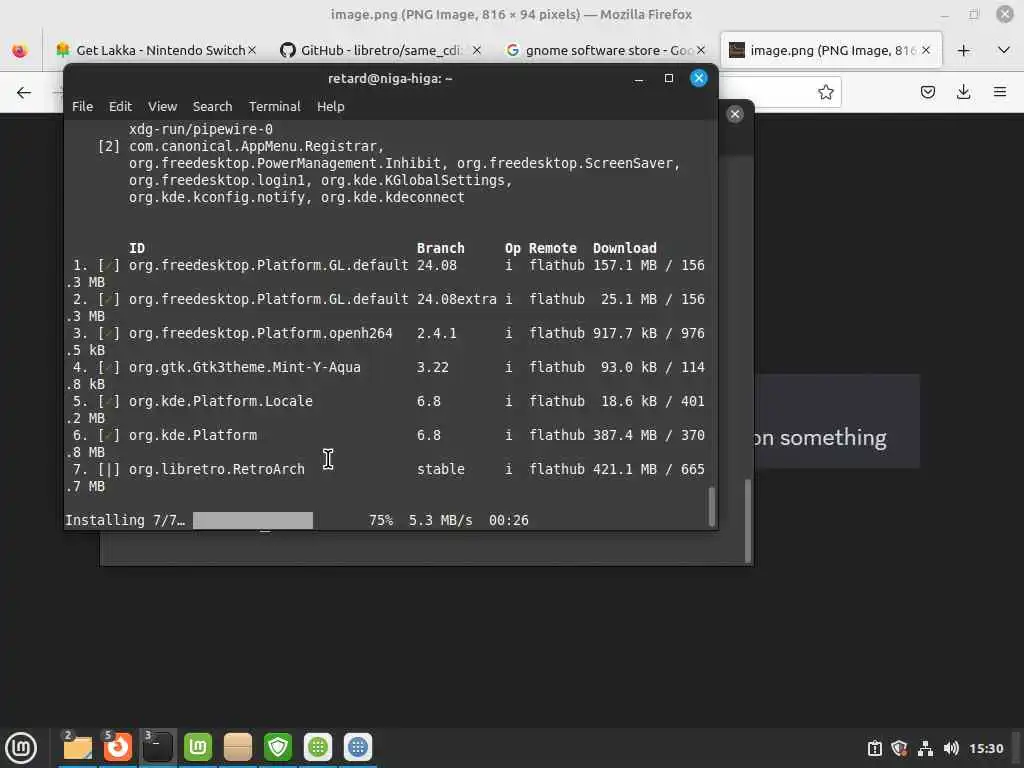Close the GitHub libretro tab
Screen dimensions: 1024x768
pyautogui.click(x=477, y=50)
